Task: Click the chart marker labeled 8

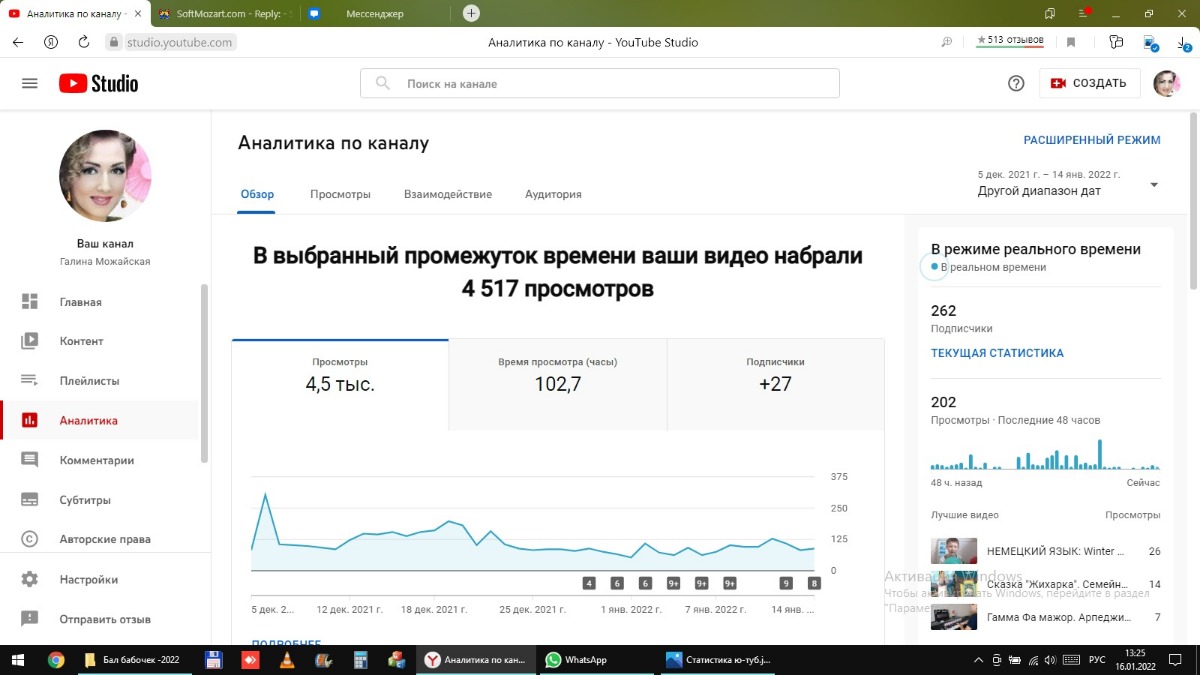Action: pos(814,583)
